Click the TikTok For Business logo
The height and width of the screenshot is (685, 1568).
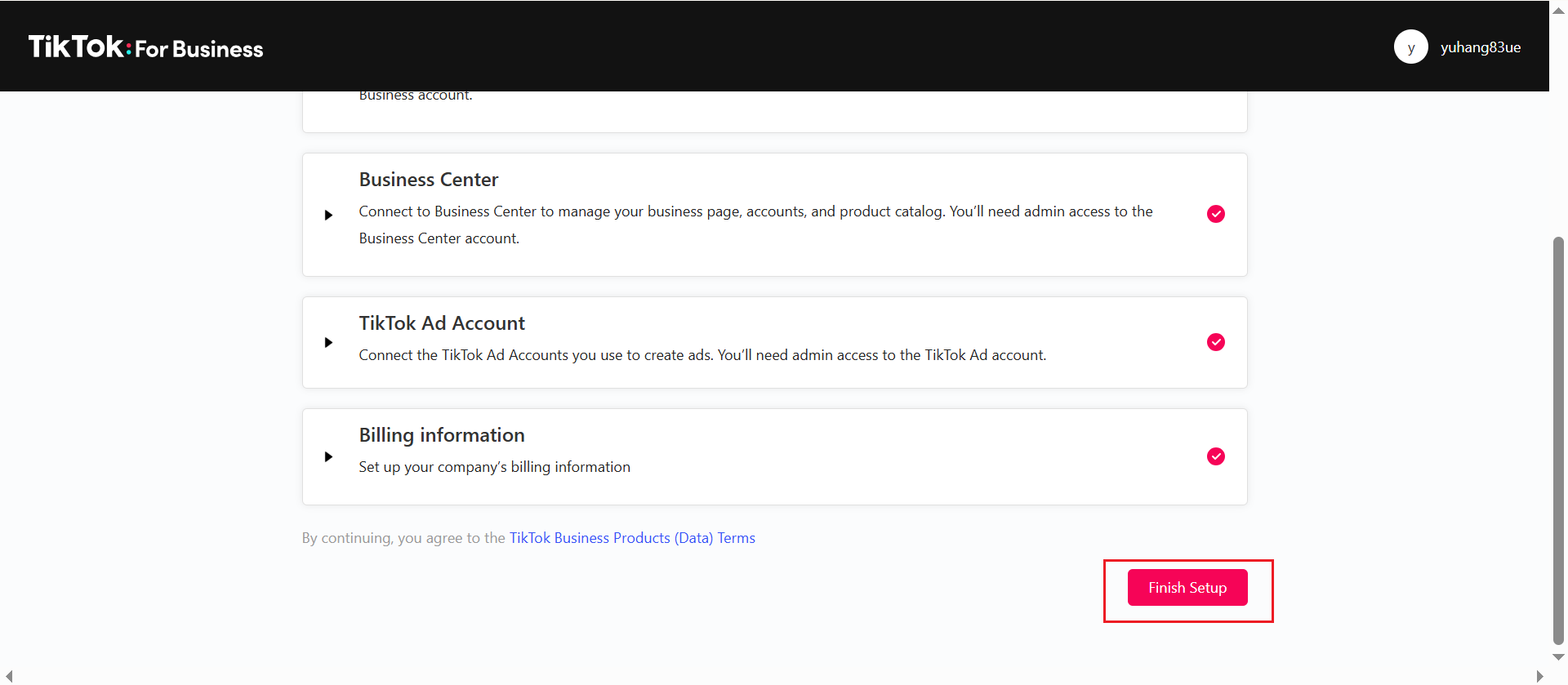coord(145,47)
